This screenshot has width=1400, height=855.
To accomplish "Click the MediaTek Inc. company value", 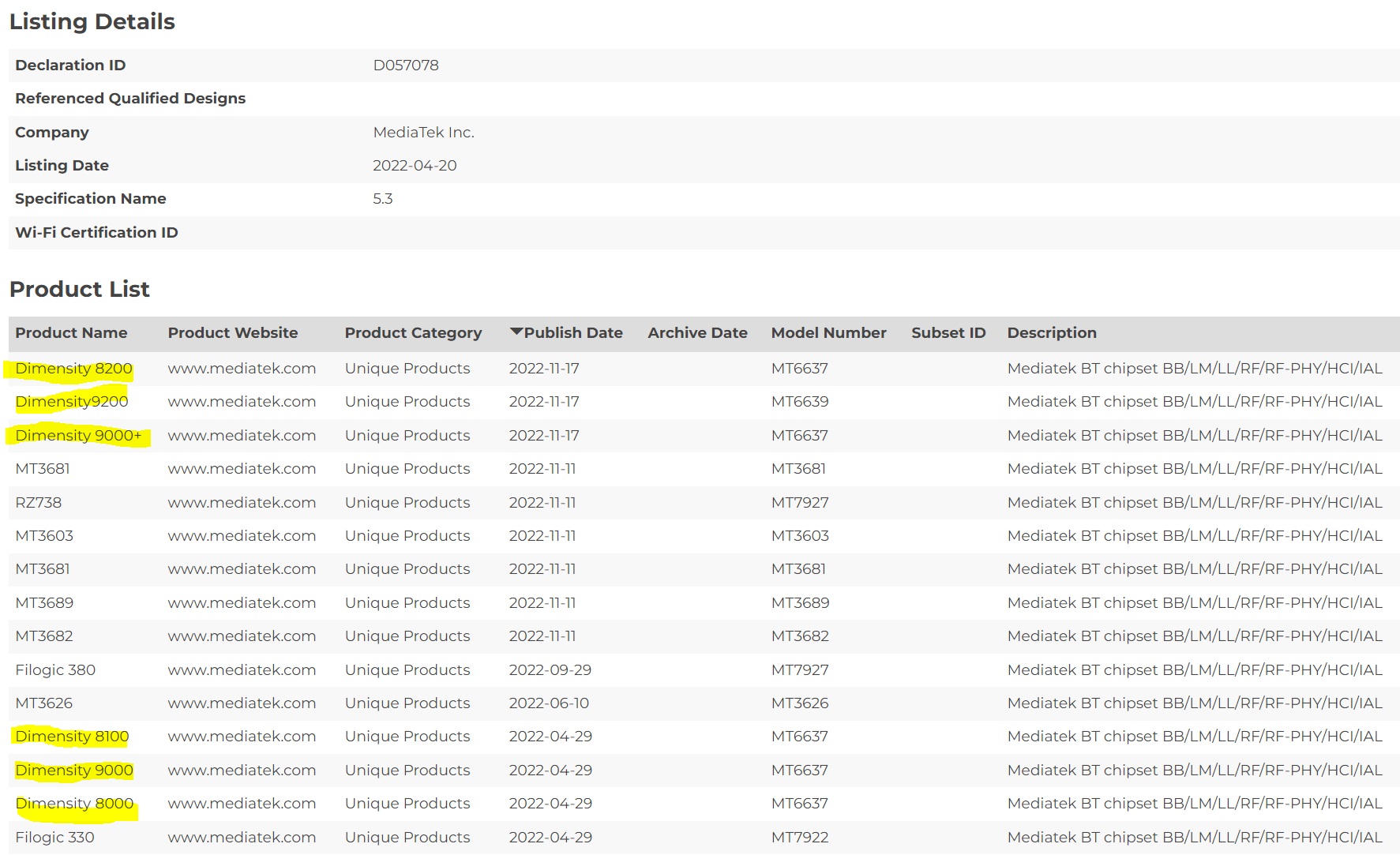I will 423,133.
